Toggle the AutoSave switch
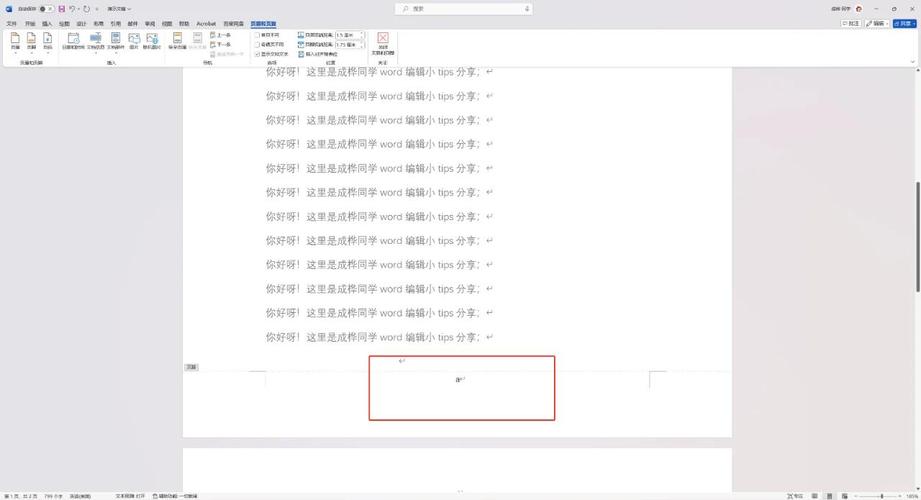The height and width of the screenshot is (500, 921). tap(46, 9)
